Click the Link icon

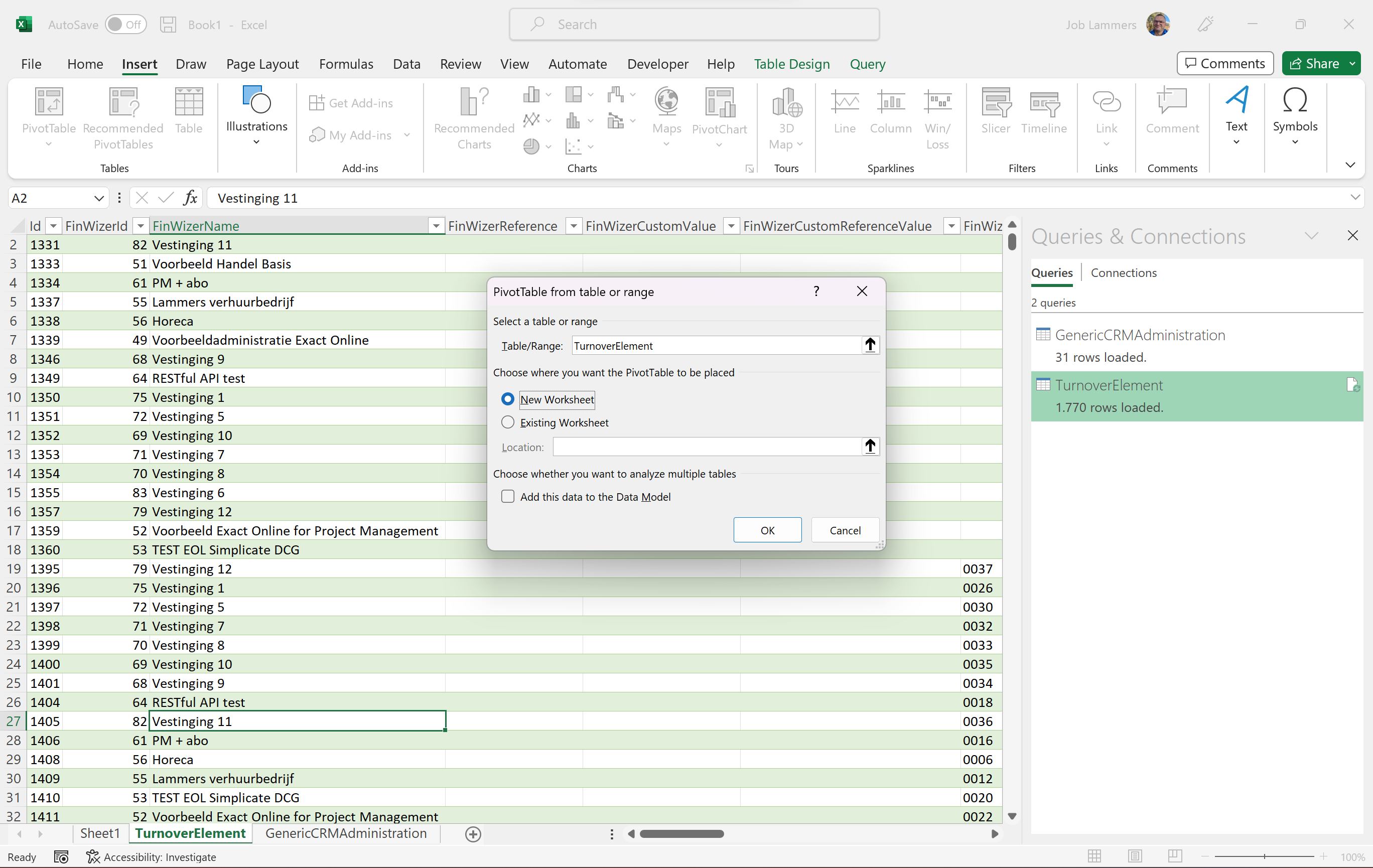pos(1106,117)
